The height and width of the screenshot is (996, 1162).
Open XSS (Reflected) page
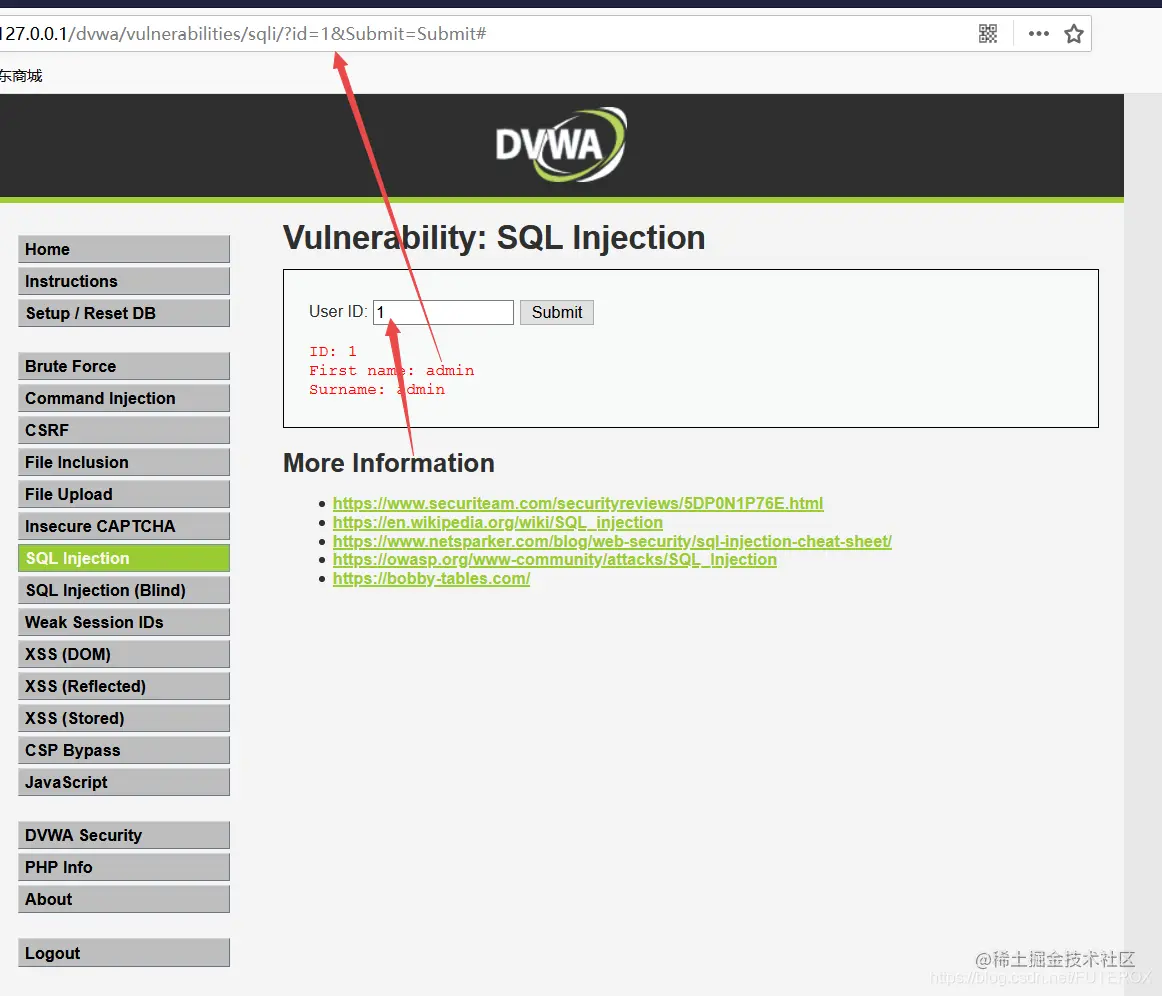tap(124, 685)
